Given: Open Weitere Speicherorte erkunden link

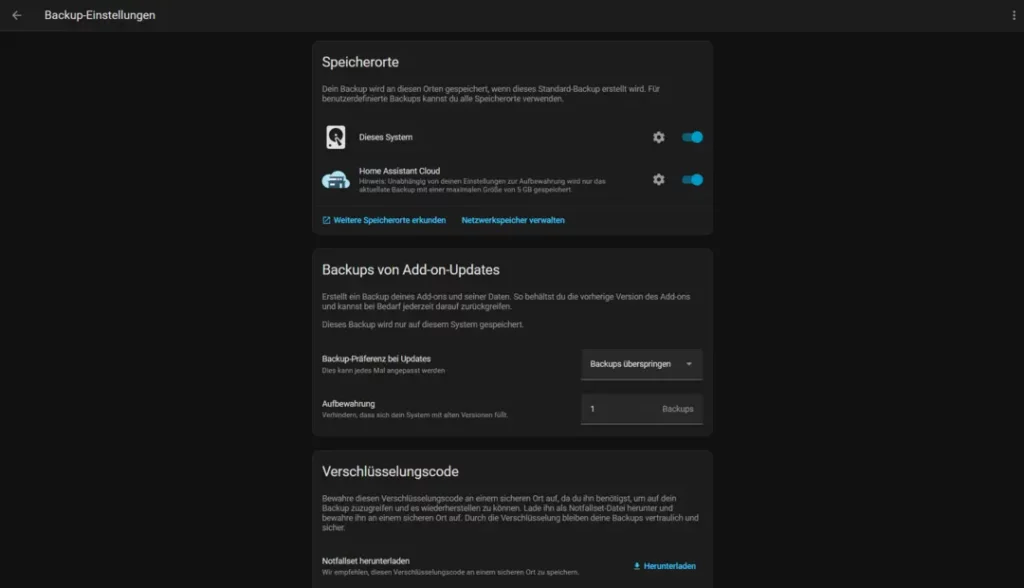Looking at the screenshot, I should point(389,220).
